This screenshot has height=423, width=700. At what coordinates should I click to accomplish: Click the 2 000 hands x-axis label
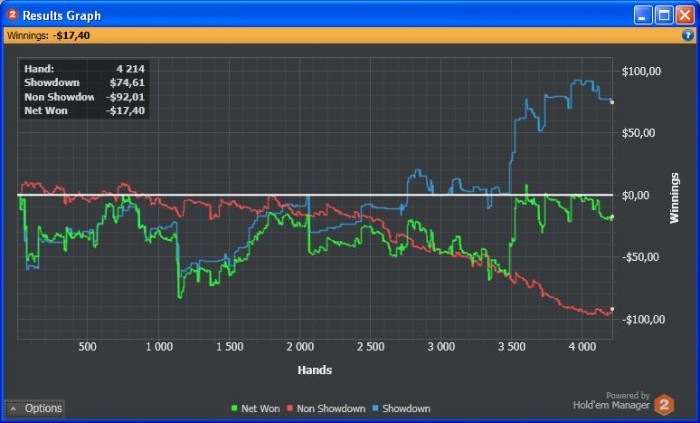pyautogui.click(x=300, y=347)
